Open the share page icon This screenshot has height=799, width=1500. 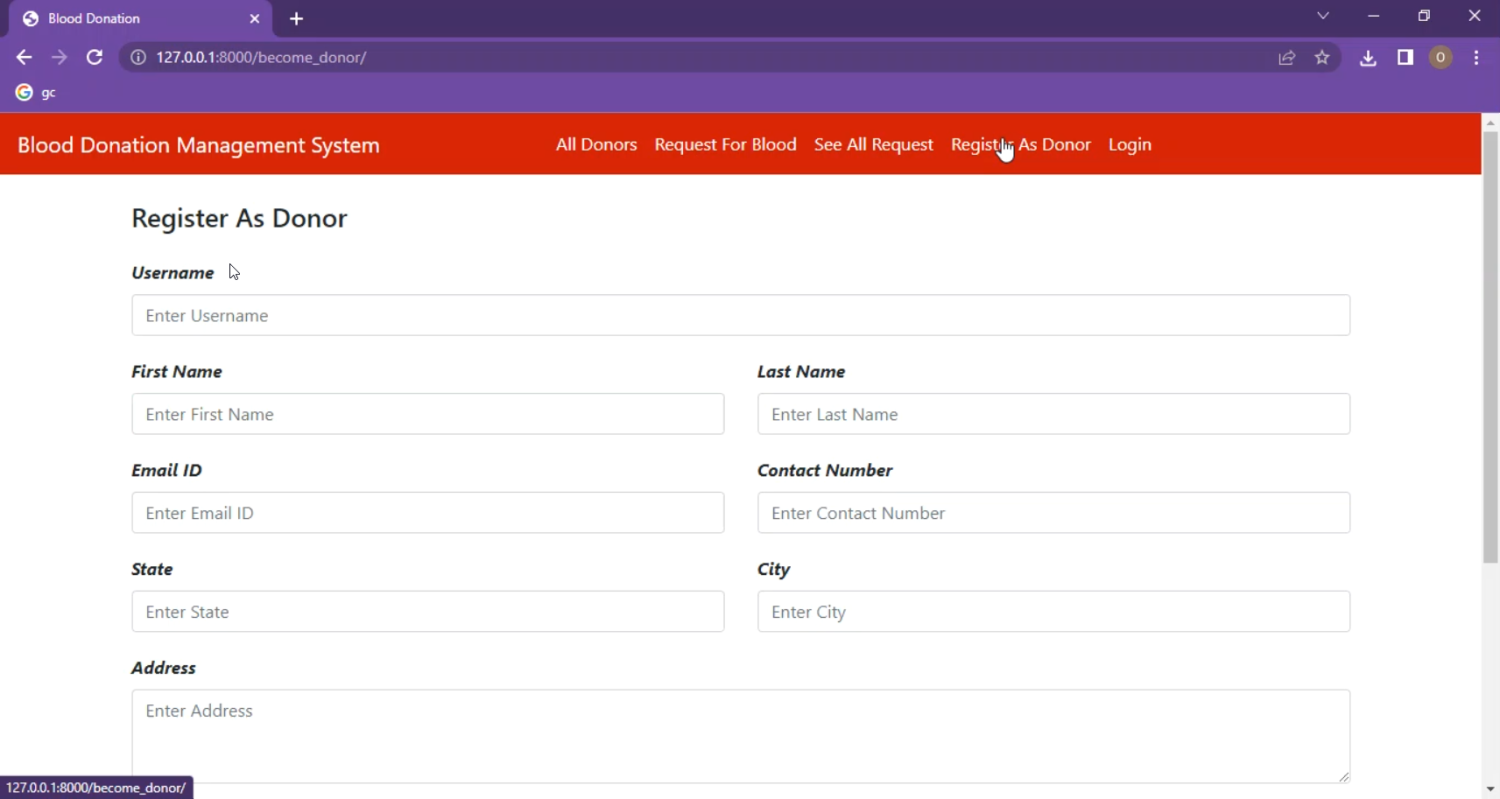coord(1287,58)
